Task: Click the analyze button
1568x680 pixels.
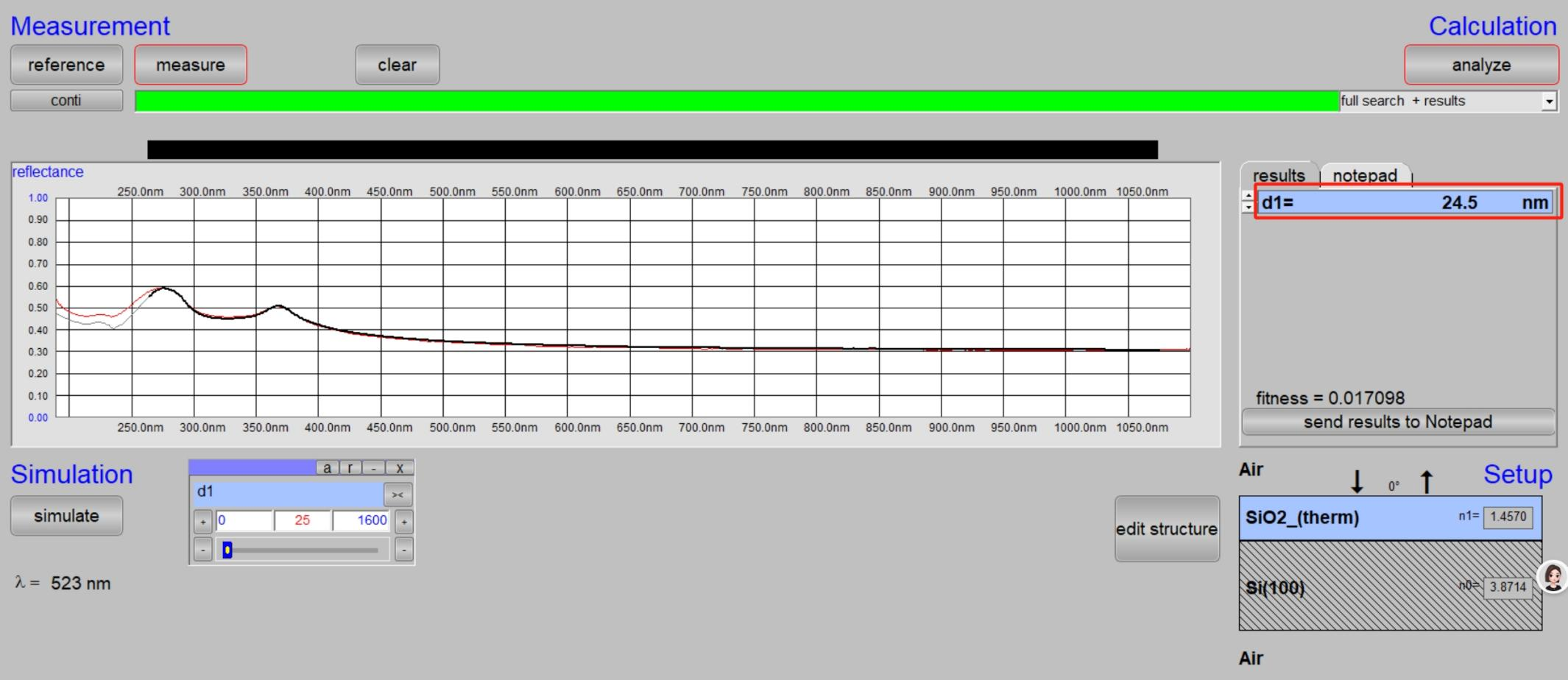Action: pyautogui.click(x=1480, y=65)
